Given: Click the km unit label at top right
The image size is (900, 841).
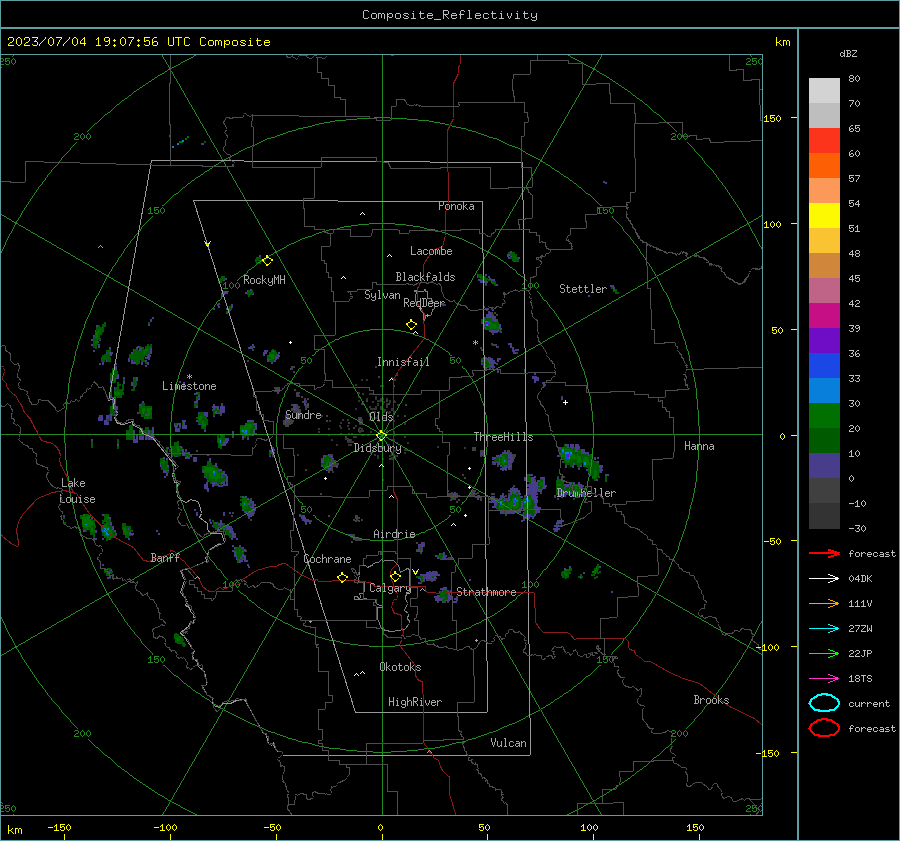Looking at the screenshot, I should point(782,42).
